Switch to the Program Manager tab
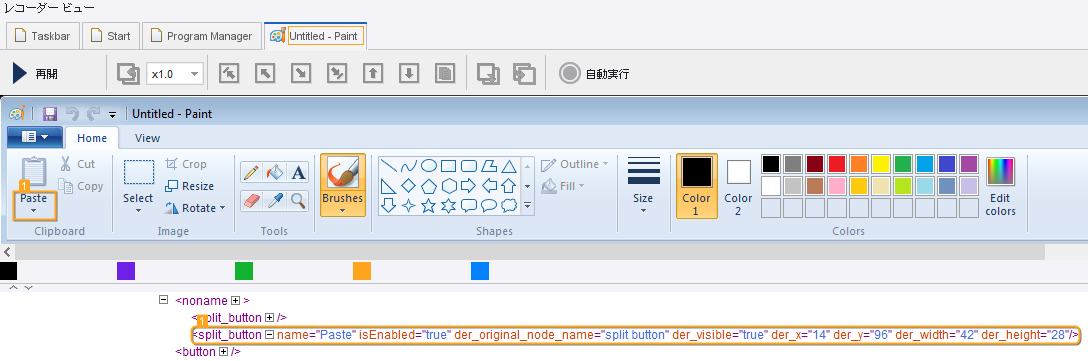 [202, 36]
